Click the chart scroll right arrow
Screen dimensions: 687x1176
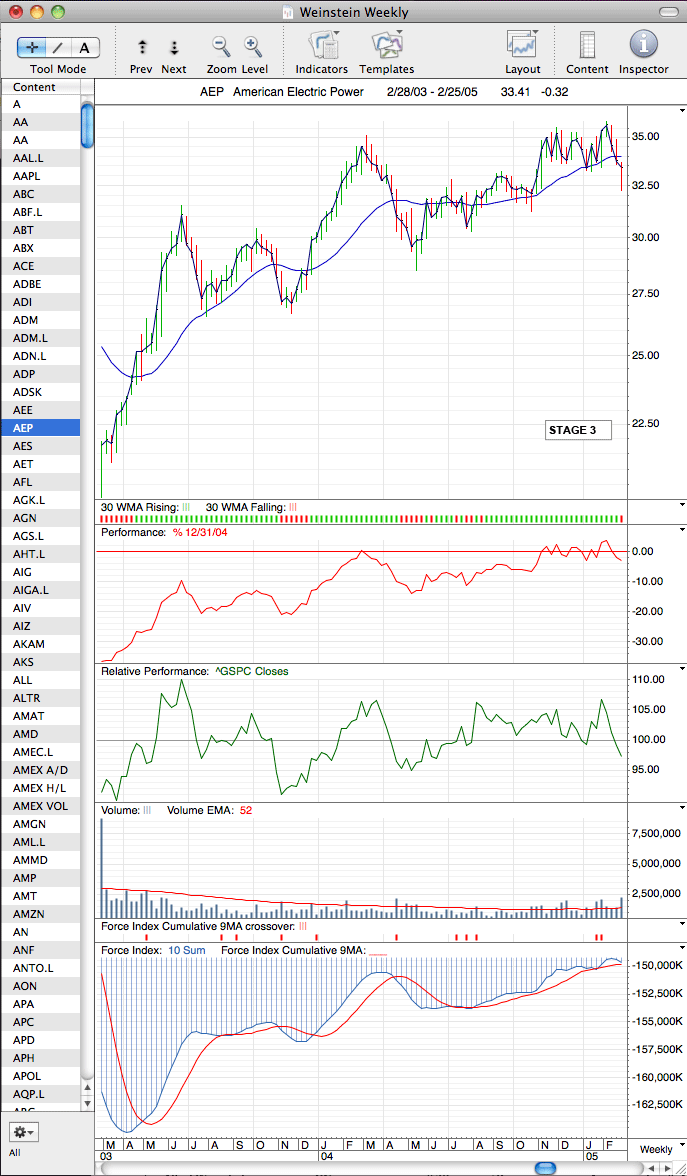pos(667,1168)
